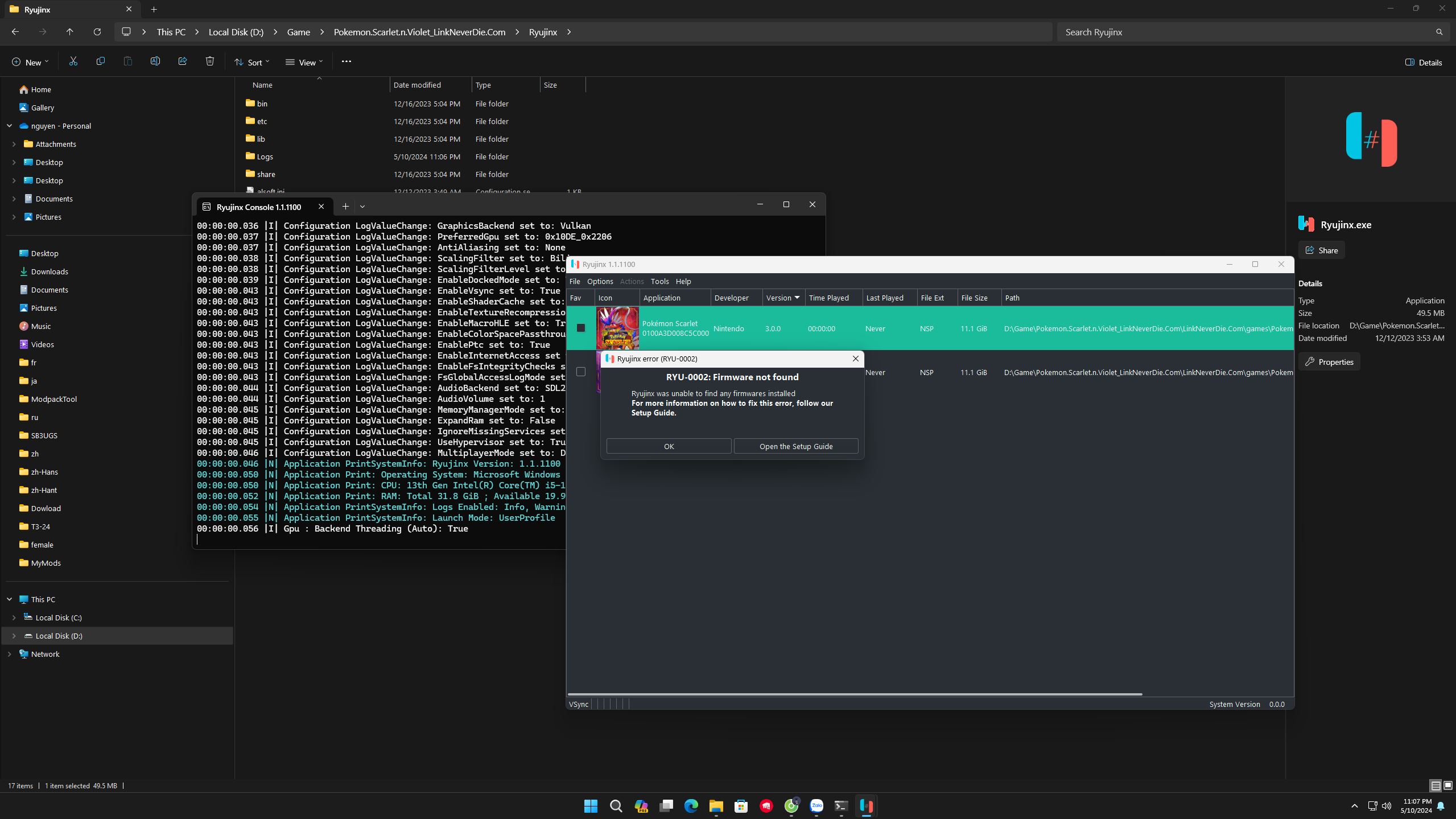
Task: Open a new console tab with plus icon
Action: [345, 207]
